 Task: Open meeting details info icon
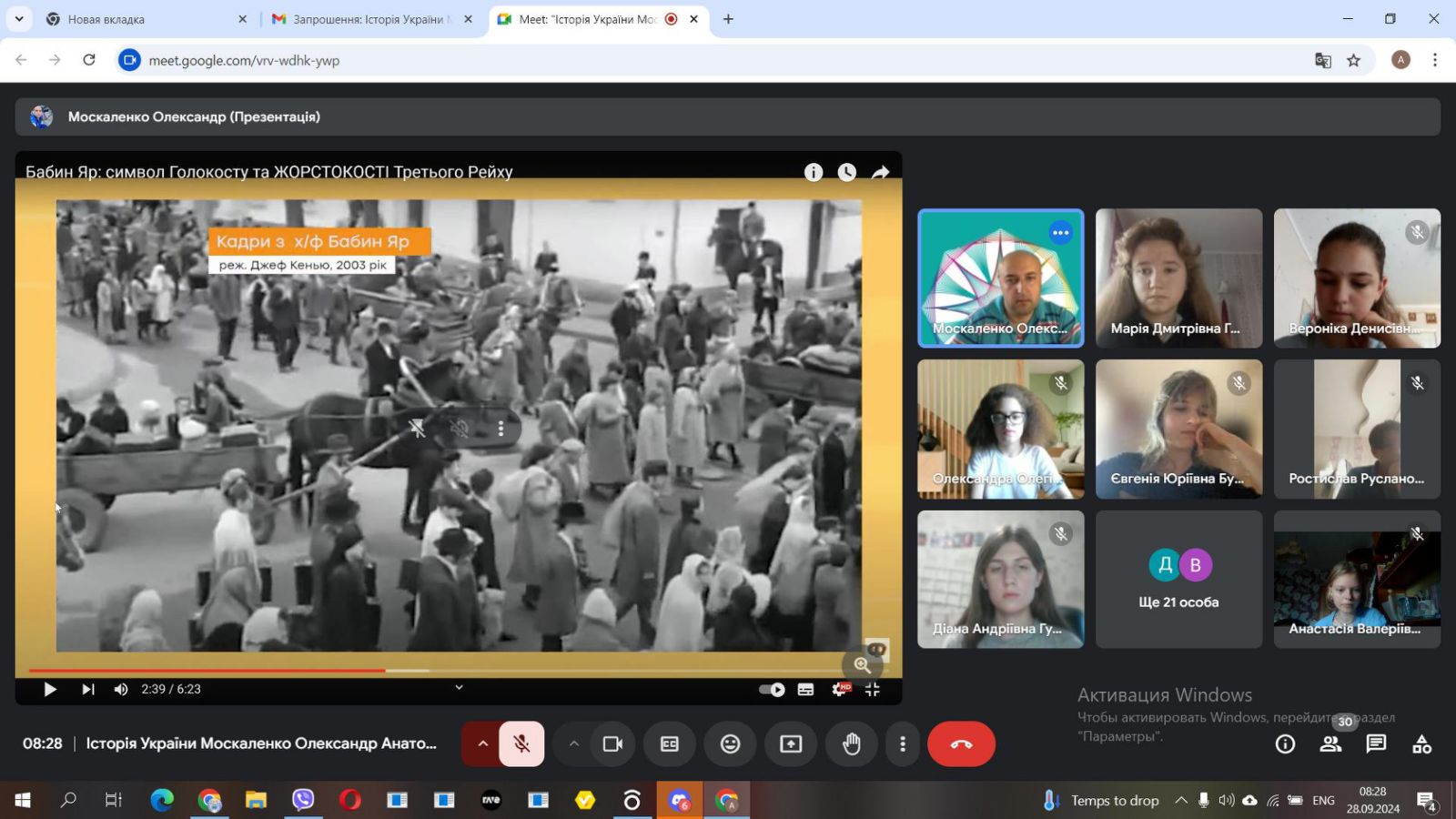pos(1285,744)
